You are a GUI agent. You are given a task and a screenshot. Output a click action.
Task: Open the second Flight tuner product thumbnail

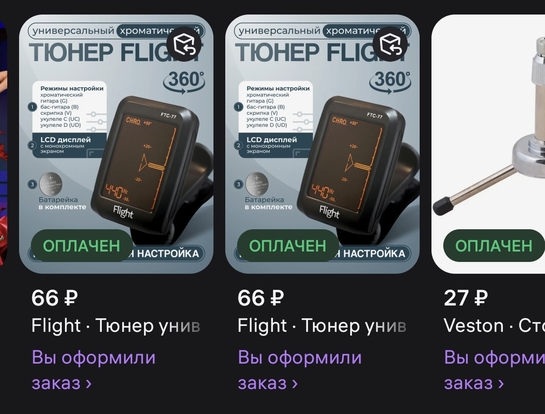pos(323,144)
